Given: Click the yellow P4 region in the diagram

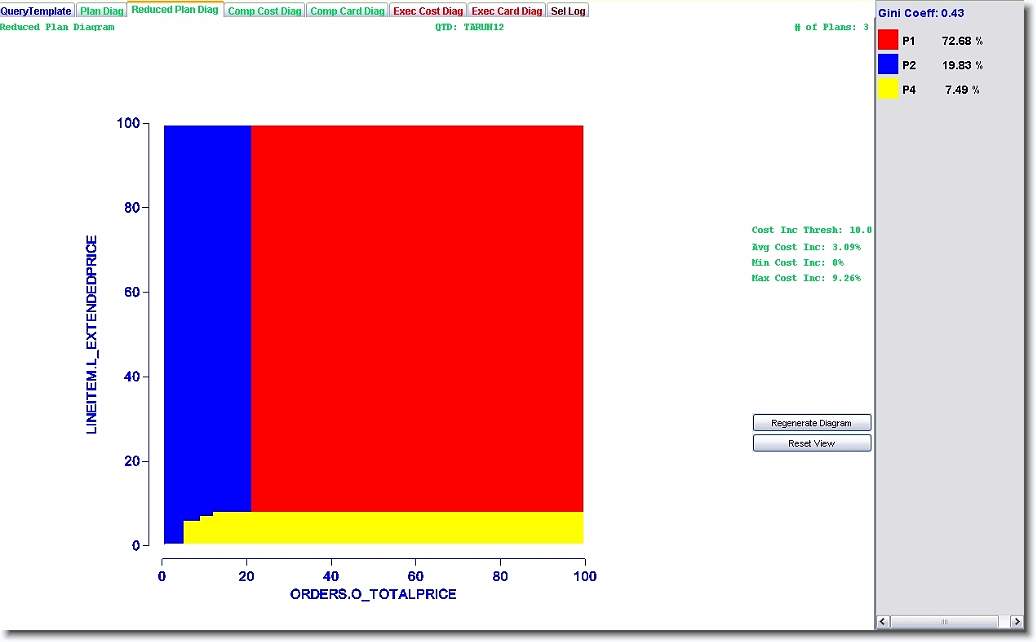Looking at the screenshot, I should pos(400,527).
